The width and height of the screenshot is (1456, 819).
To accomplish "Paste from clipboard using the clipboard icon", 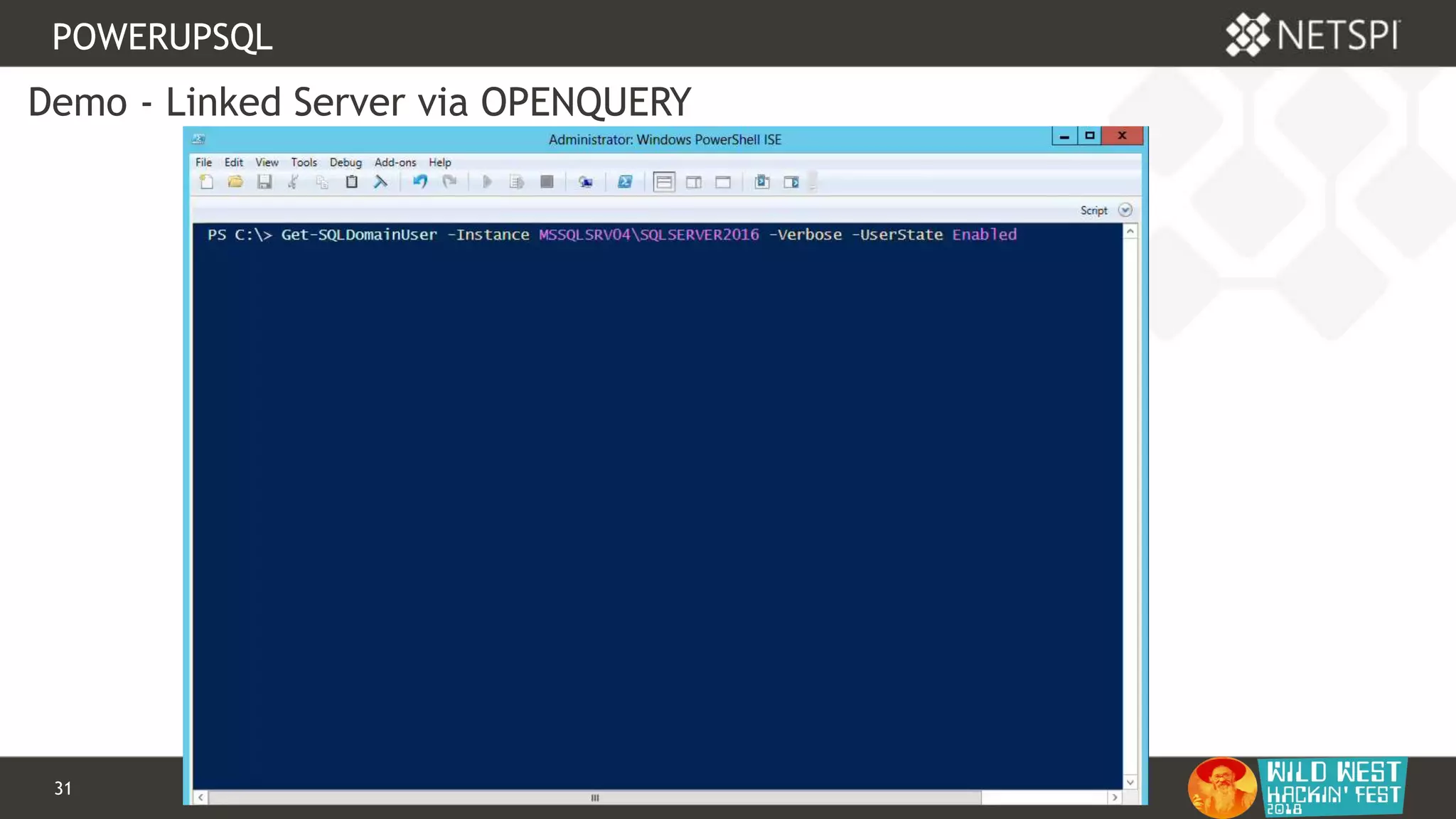I will point(351,182).
